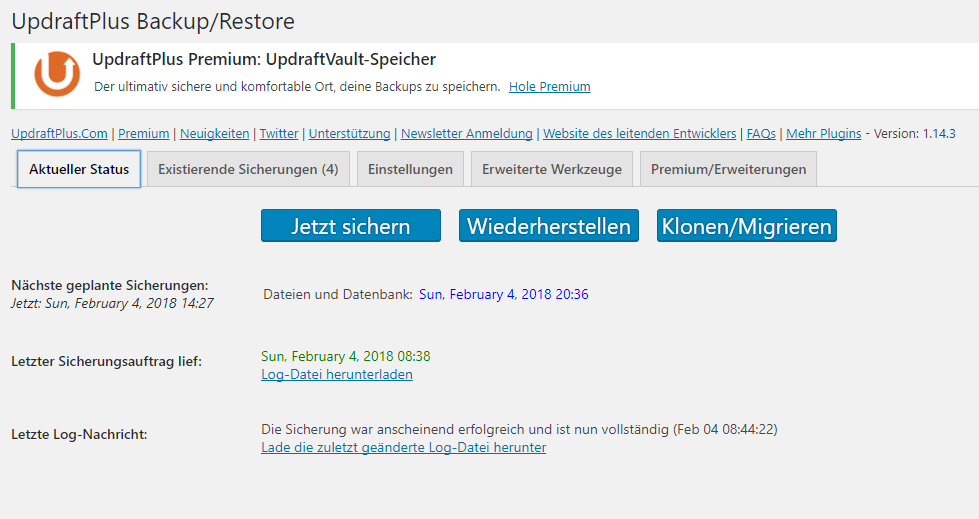Click the Version: 1.14.3 text
This screenshot has width=979, height=519.
(x=915, y=134)
